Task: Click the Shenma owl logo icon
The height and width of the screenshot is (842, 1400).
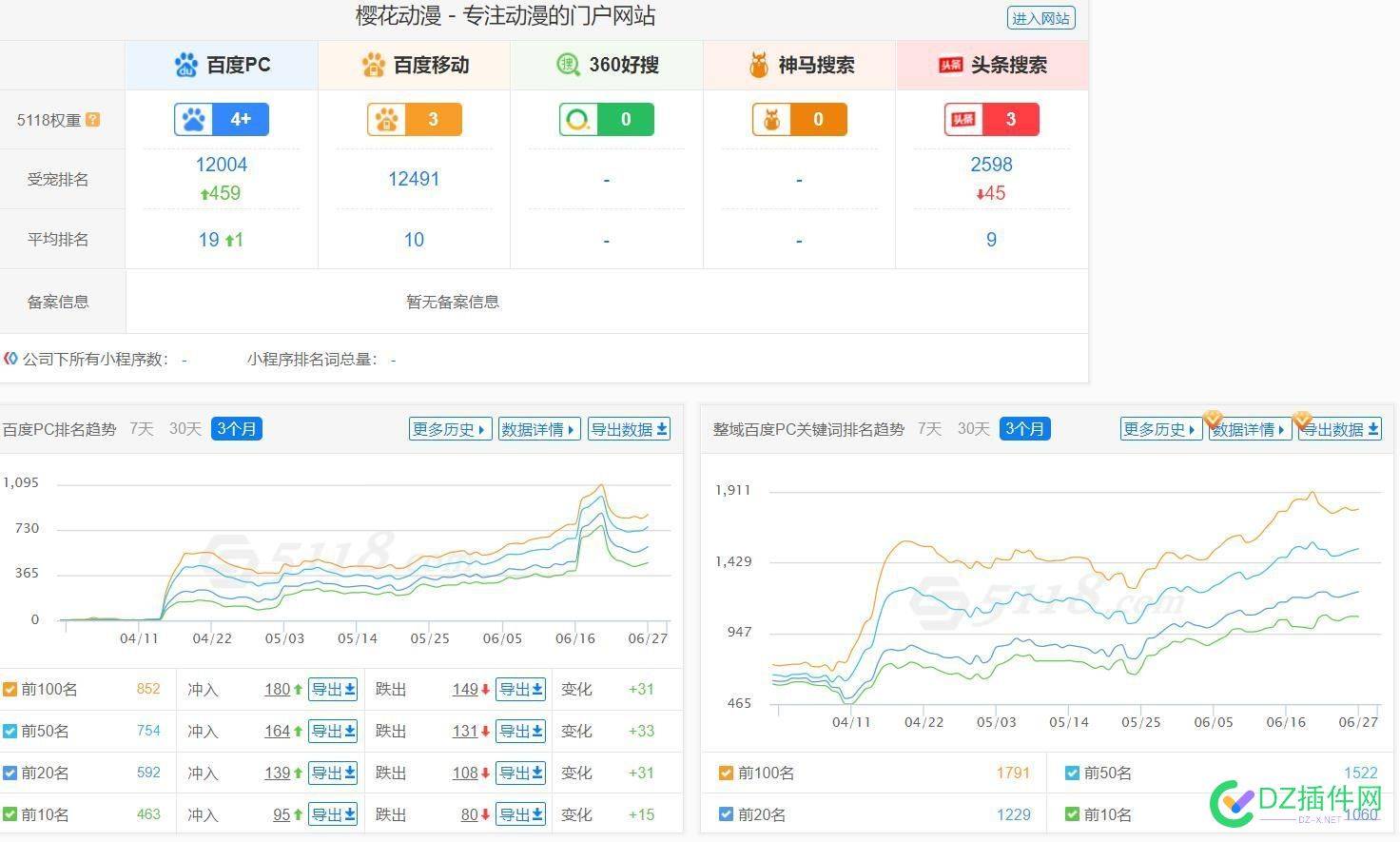Action: (759, 65)
